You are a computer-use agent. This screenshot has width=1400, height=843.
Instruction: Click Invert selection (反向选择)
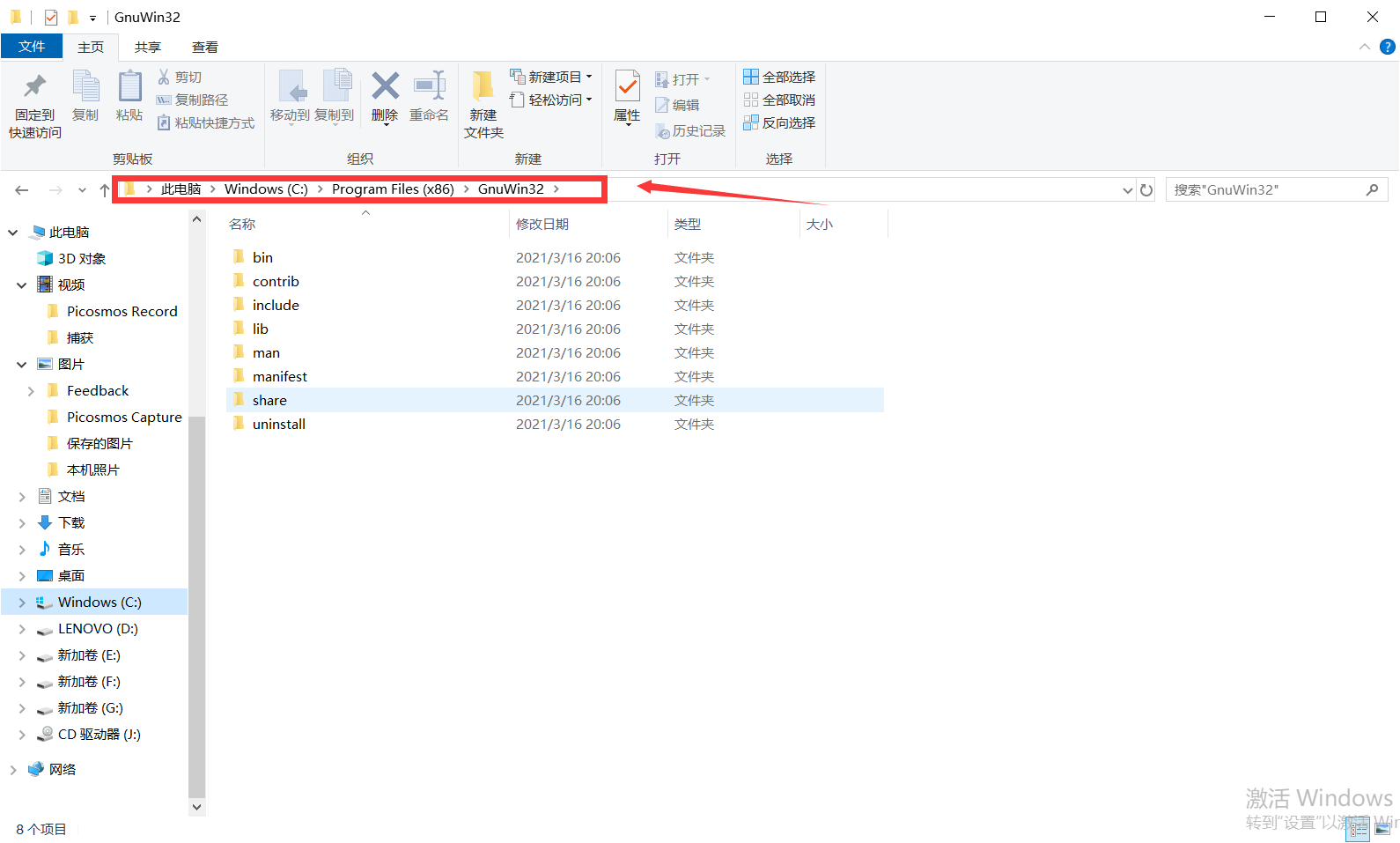[x=780, y=123]
